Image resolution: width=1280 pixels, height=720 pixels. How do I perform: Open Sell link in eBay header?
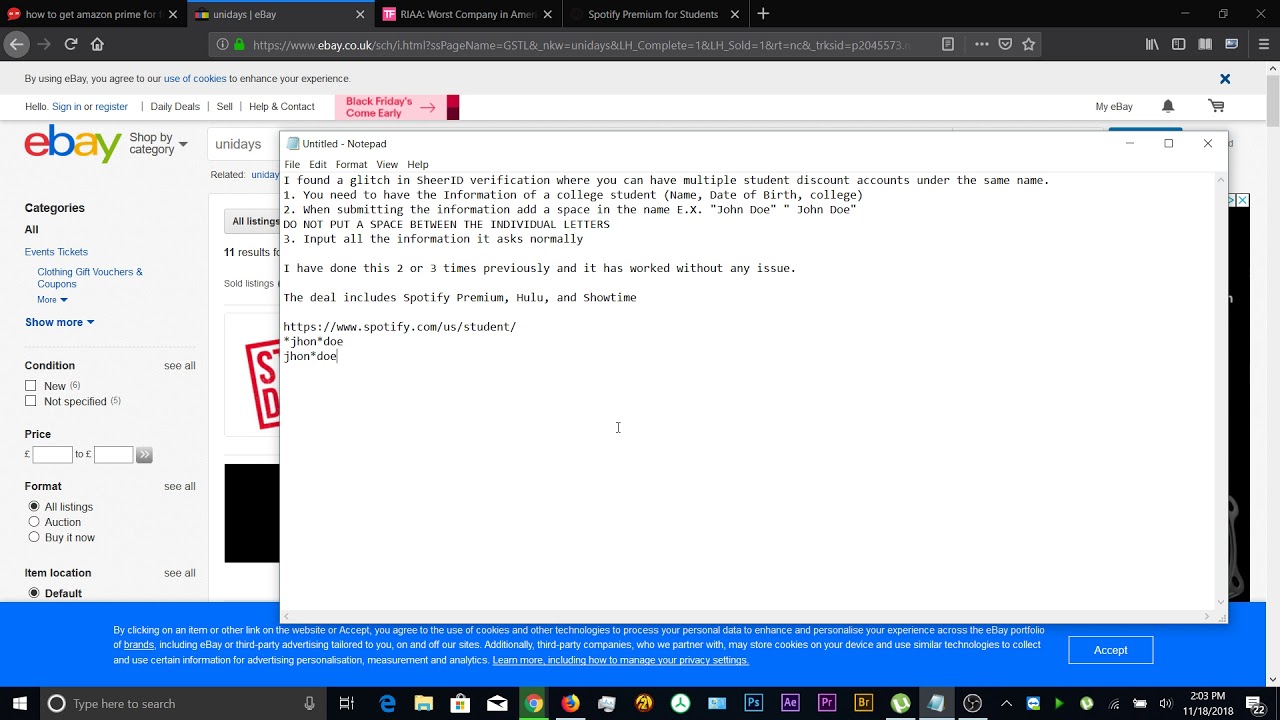(x=224, y=106)
